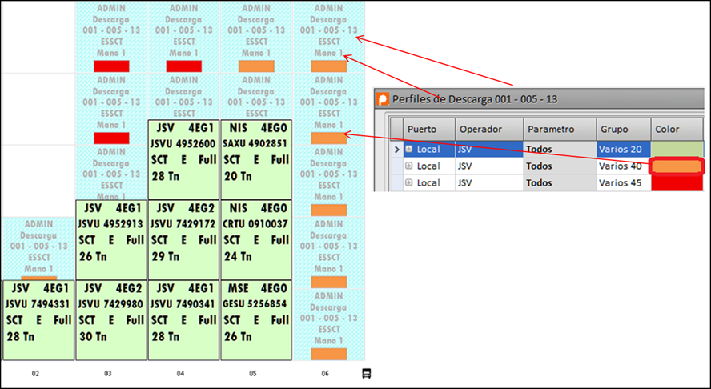Select container JSVU 4952913
This screenshot has width=711, height=389.
click(x=111, y=240)
